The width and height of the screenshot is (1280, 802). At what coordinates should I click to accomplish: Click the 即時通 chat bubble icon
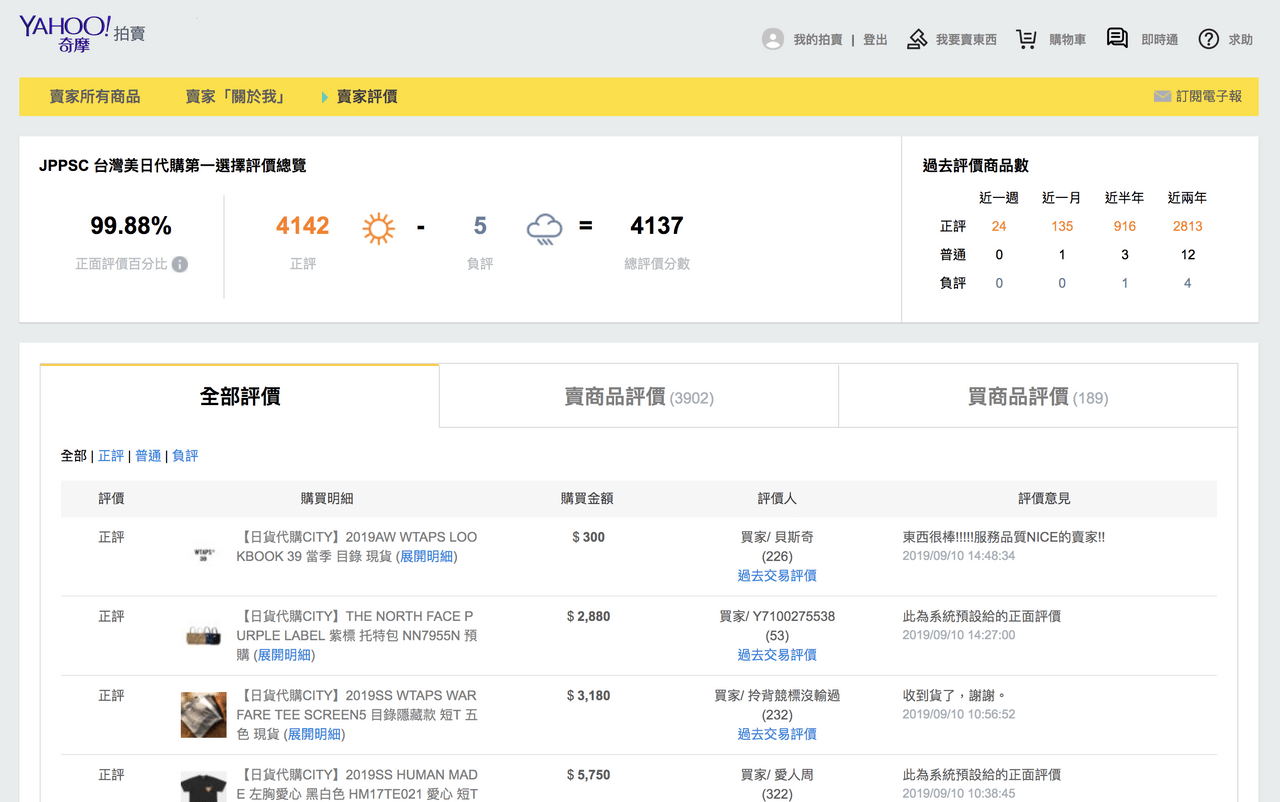pyautogui.click(x=1117, y=38)
